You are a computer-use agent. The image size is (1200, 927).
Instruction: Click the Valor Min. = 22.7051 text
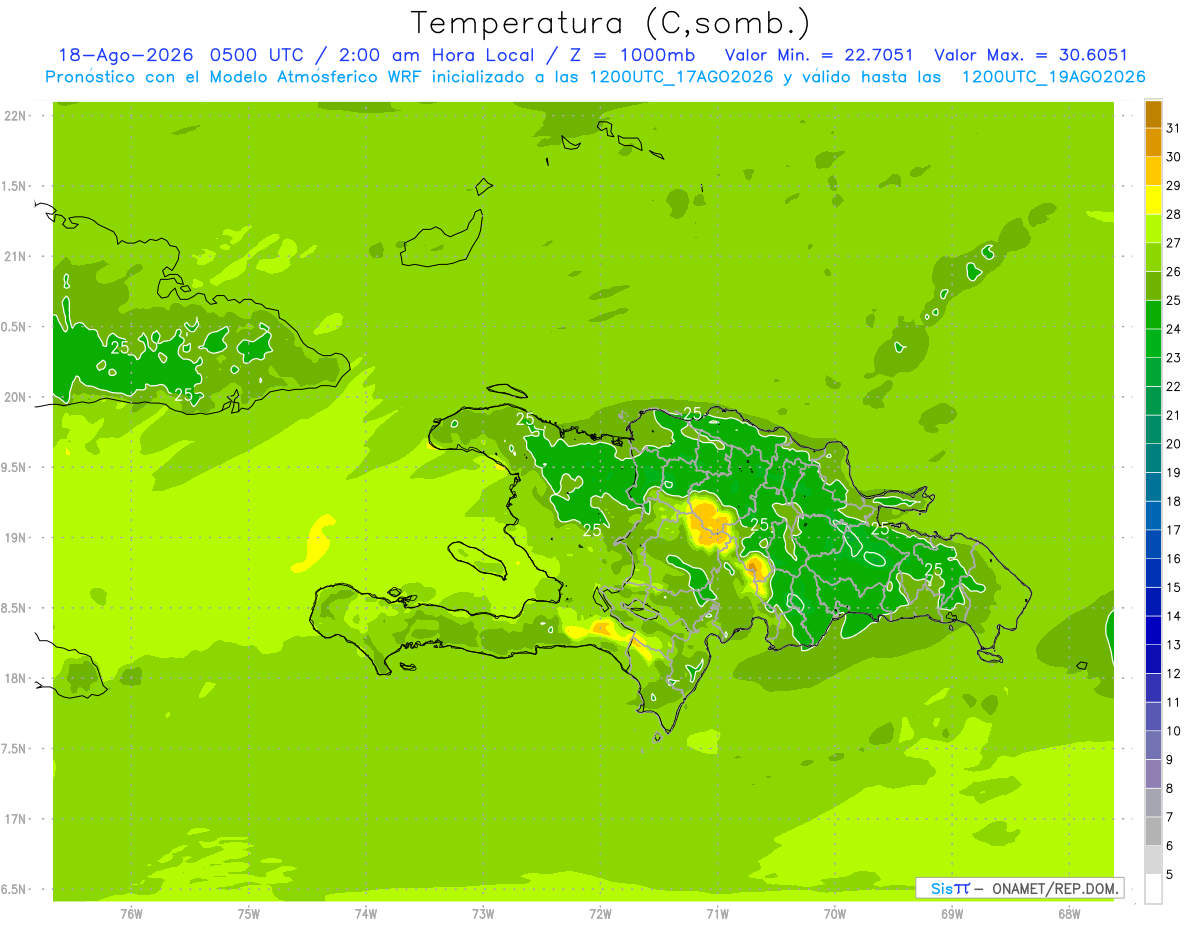click(818, 55)
